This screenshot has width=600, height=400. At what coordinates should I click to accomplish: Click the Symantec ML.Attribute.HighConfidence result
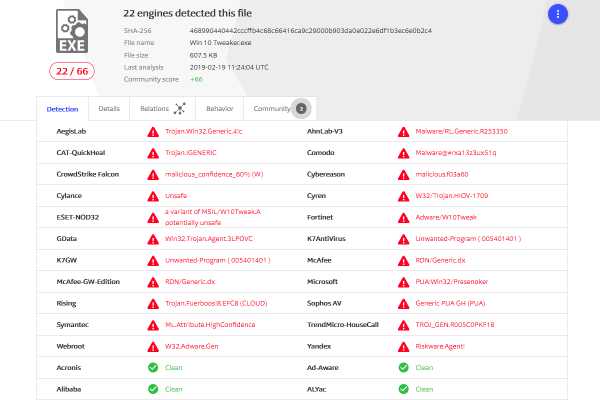pyautogui.click(x=210, y=325)
